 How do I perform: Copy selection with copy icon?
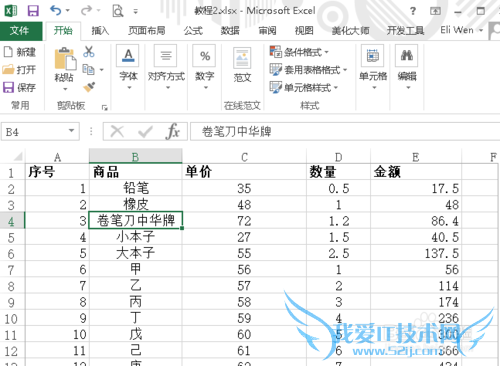click(x=88, y=69)
